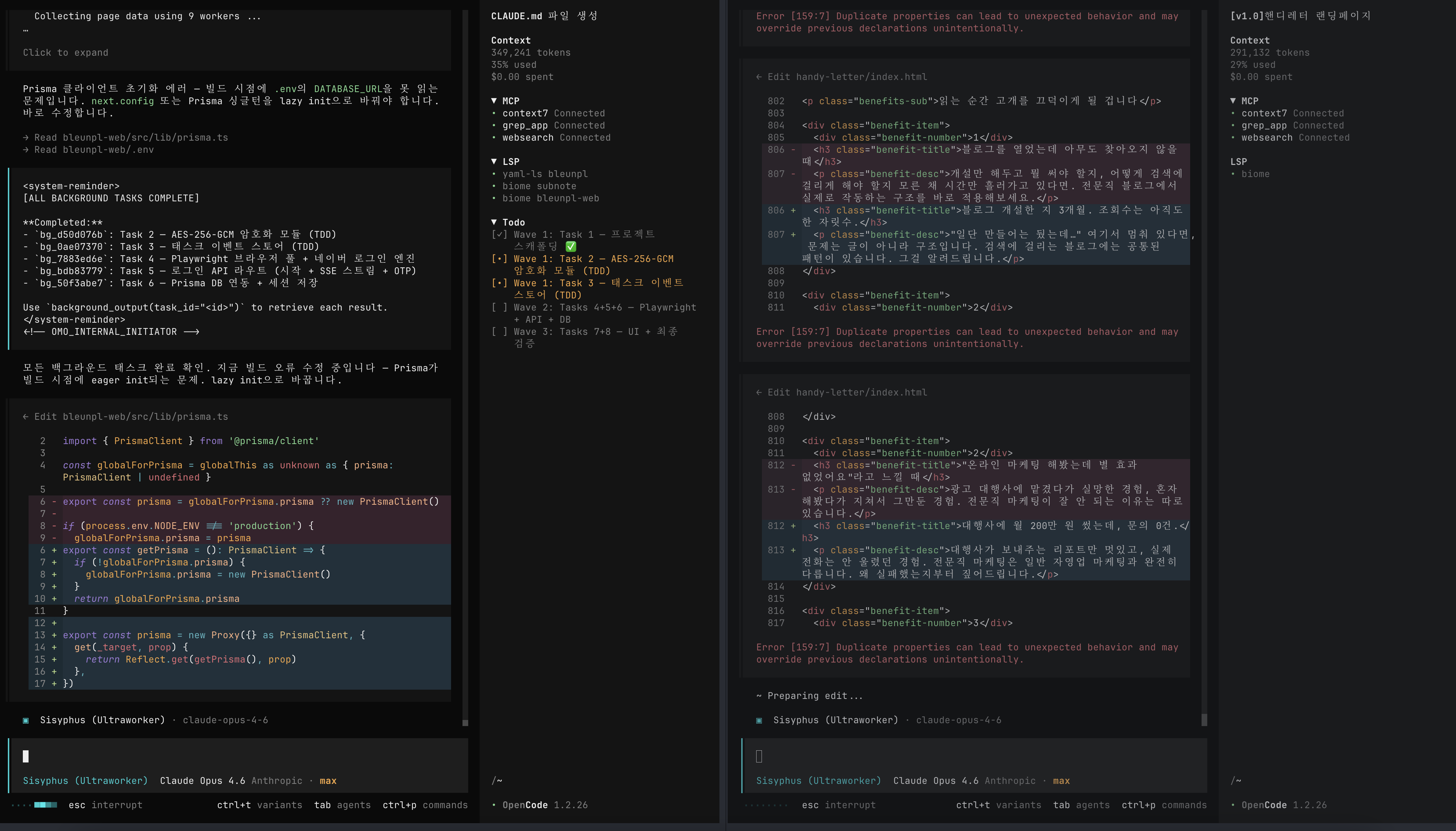1456x831 pixels.
Task: Click the 'max' variant label in left prompt
Action: click(x=328, y=781)
